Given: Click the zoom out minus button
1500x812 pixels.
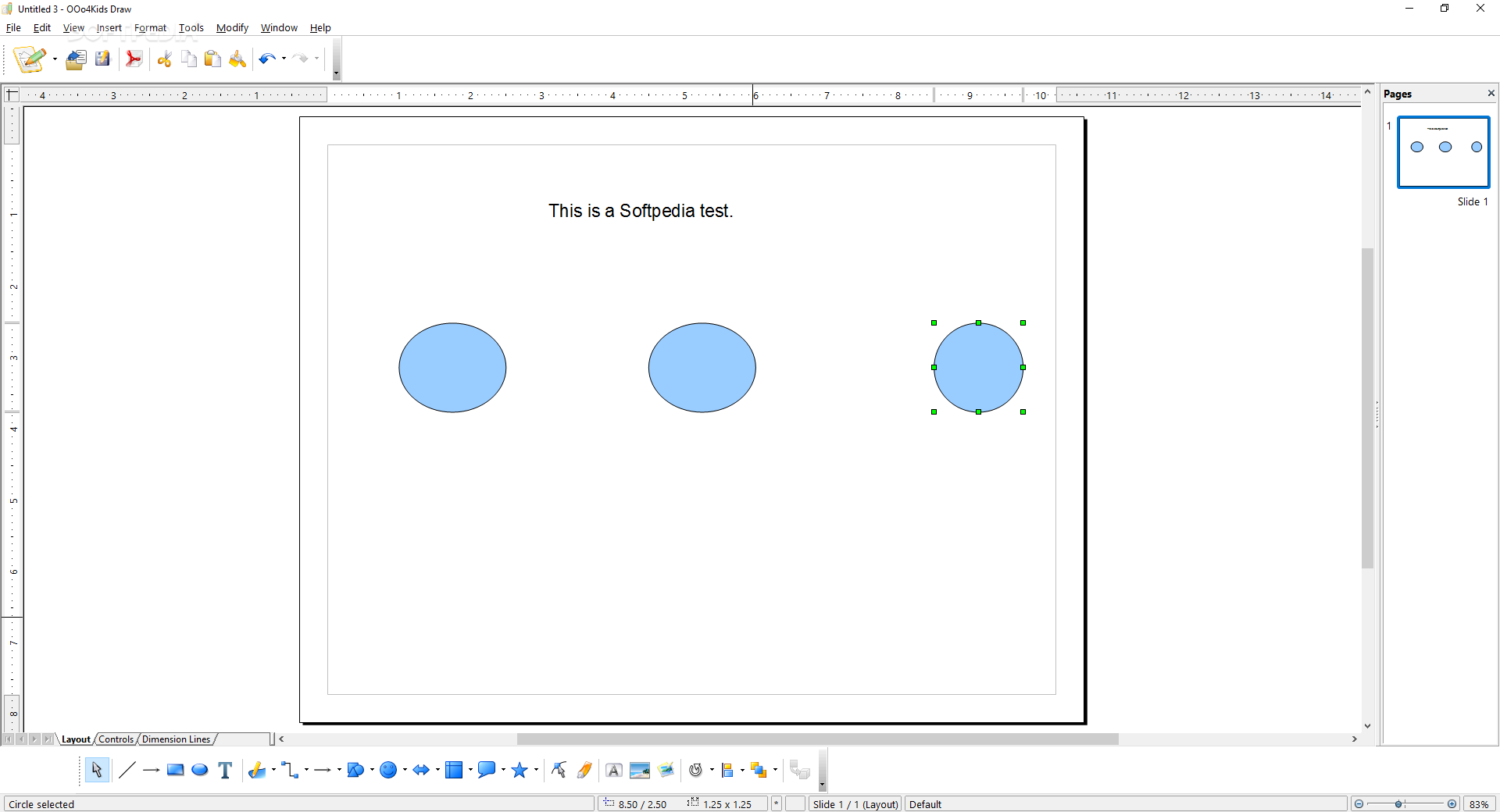Looking at the screenshot, I should coord(1359,804).
